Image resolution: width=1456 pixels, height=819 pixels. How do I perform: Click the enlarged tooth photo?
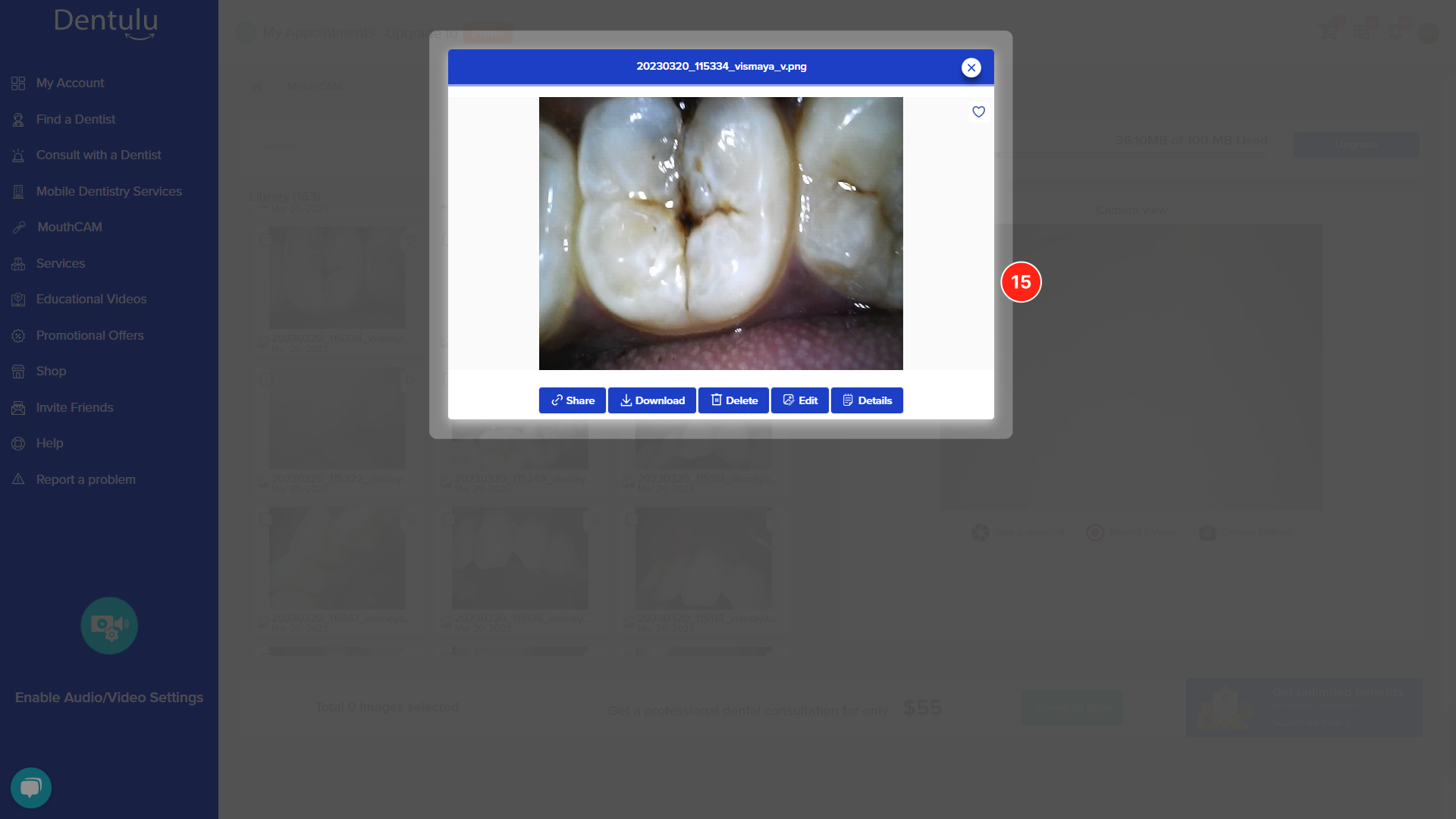click(720, 234)
